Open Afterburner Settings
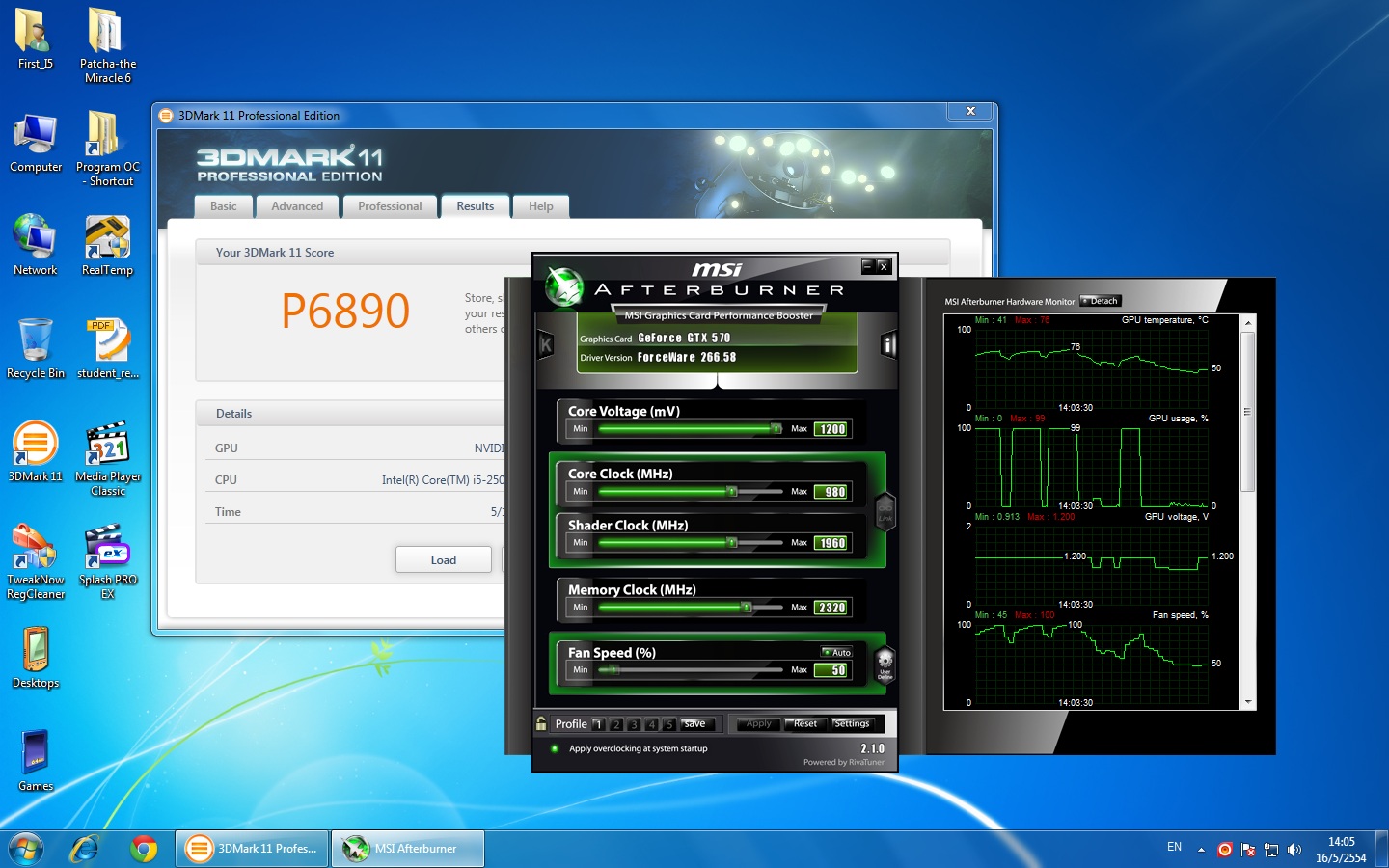Screen dimensions: 1389x868 [x=852, y=723]
